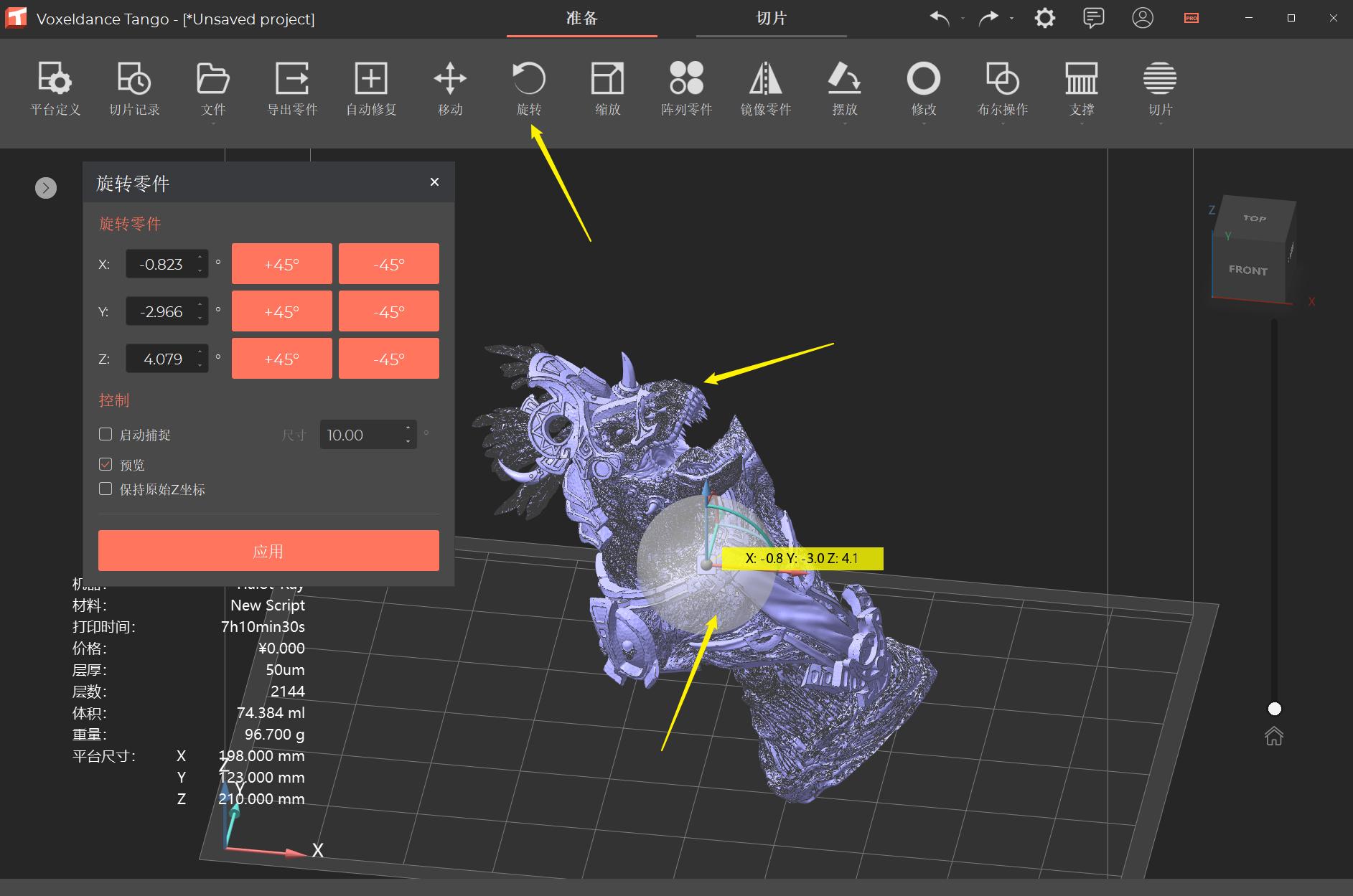Expand the 摆放 tool dropdown arrow
This screenshot has width=1353, height=896.
click(846, 123)
